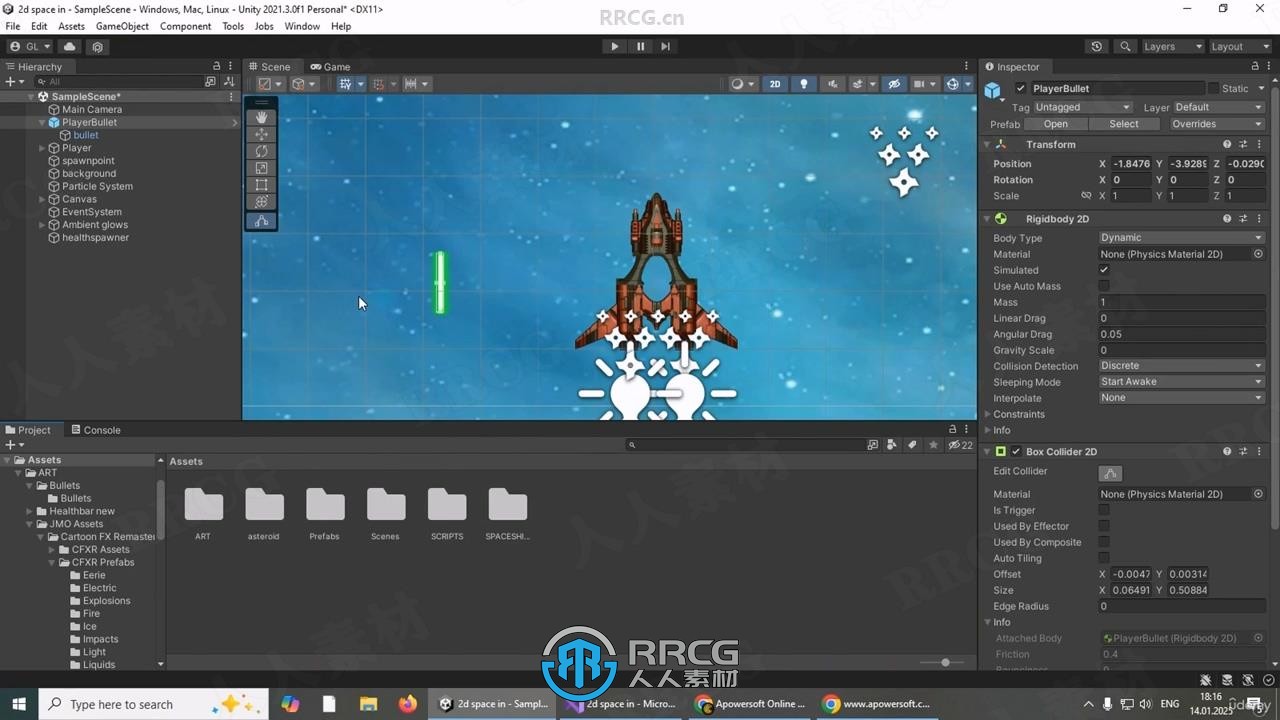
Task: Select the Transform tool in scene toolbar
Action: click(x=261, y=202)
